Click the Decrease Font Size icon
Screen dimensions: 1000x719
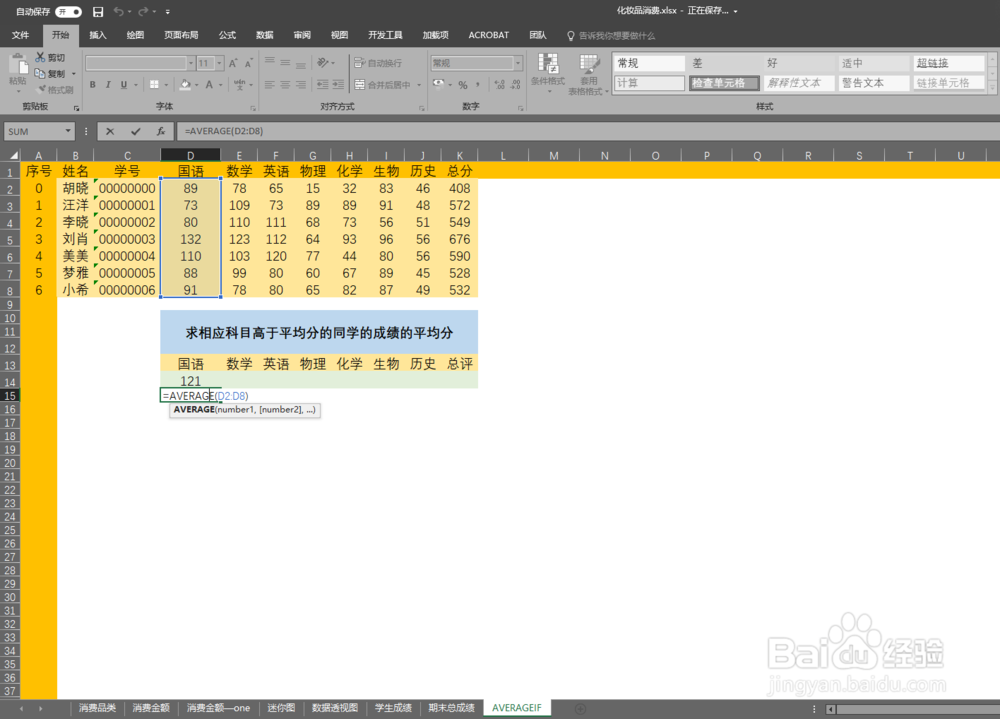point(248,63)
